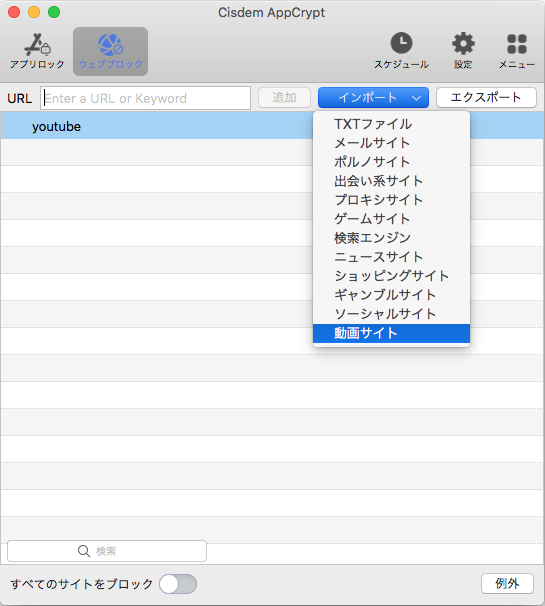Click the 検索 search field
The image size is (545, 606).
107,551
